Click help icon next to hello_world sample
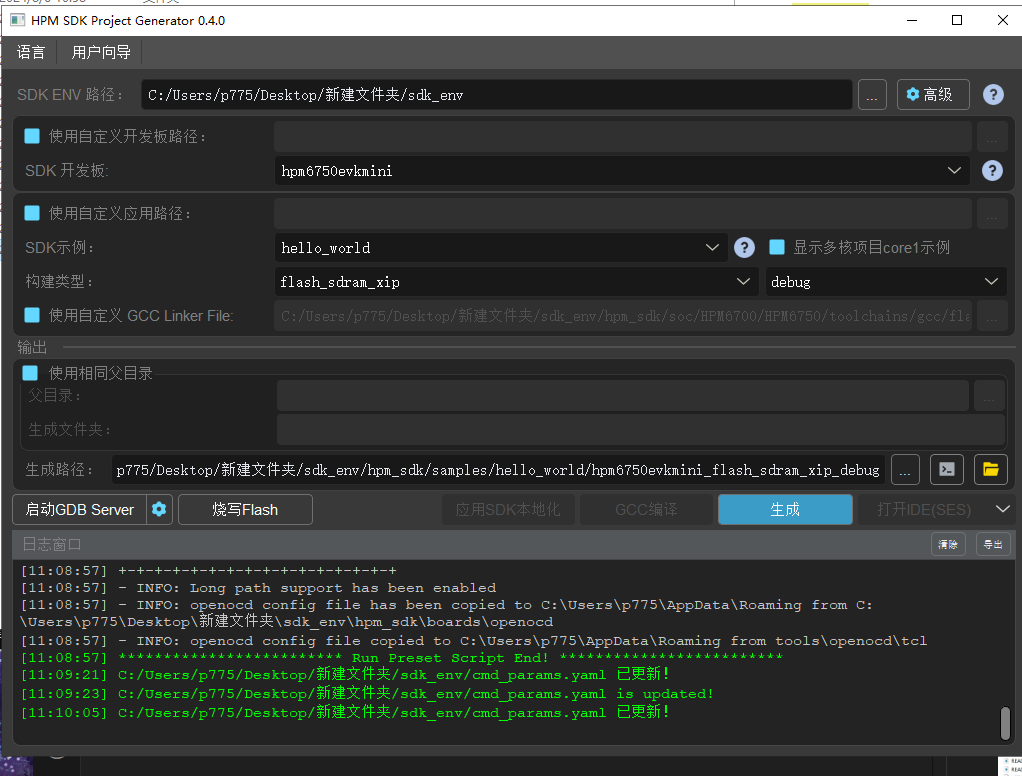Screen dimensions: 1022x776 click(744, 248)
